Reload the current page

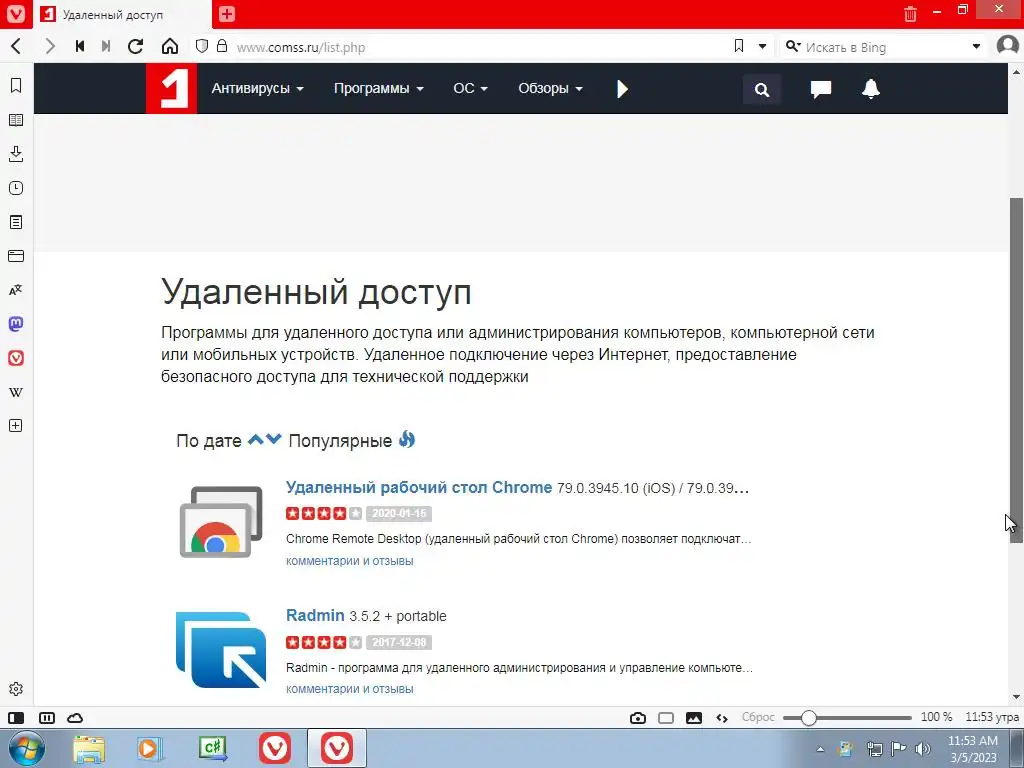click(x=135, y=46)
